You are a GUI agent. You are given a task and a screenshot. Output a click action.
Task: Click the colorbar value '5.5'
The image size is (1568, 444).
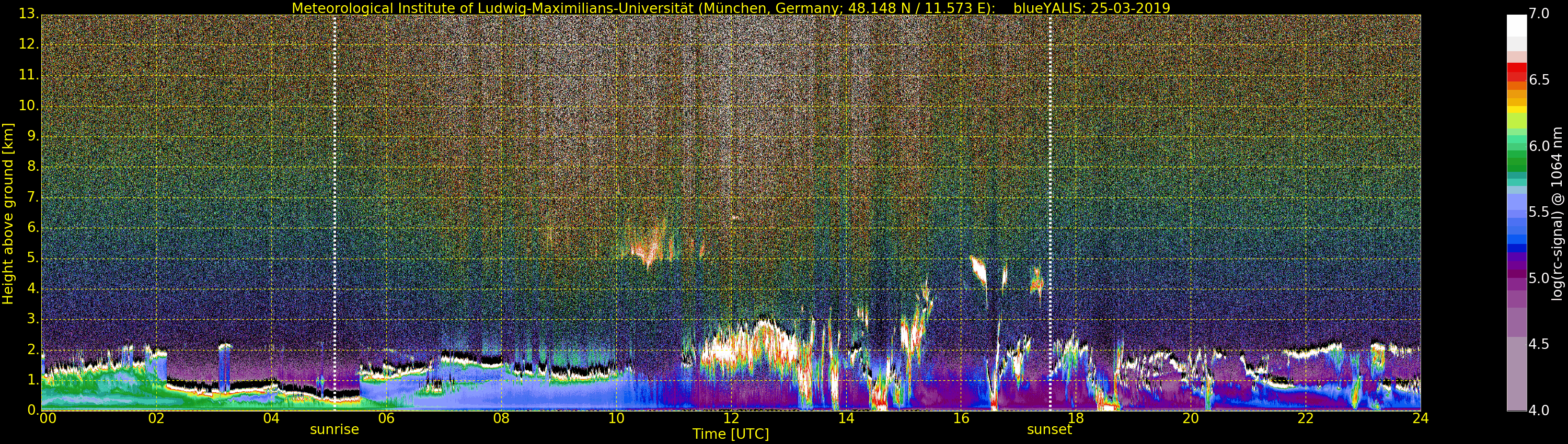[1539, 212]
